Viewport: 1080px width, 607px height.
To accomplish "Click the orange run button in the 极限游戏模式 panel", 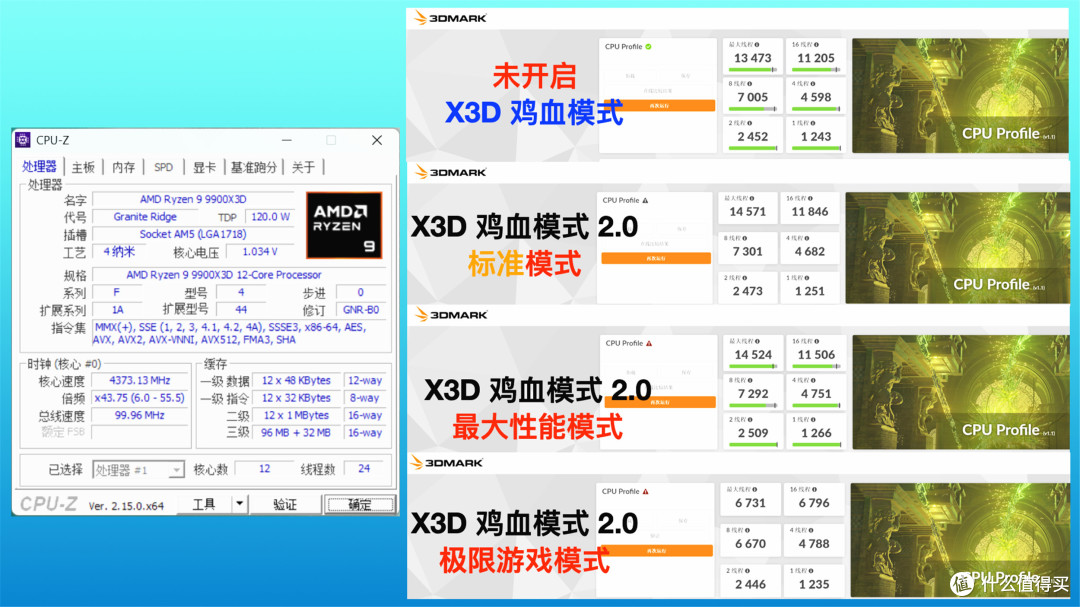I will click(656, 551).
